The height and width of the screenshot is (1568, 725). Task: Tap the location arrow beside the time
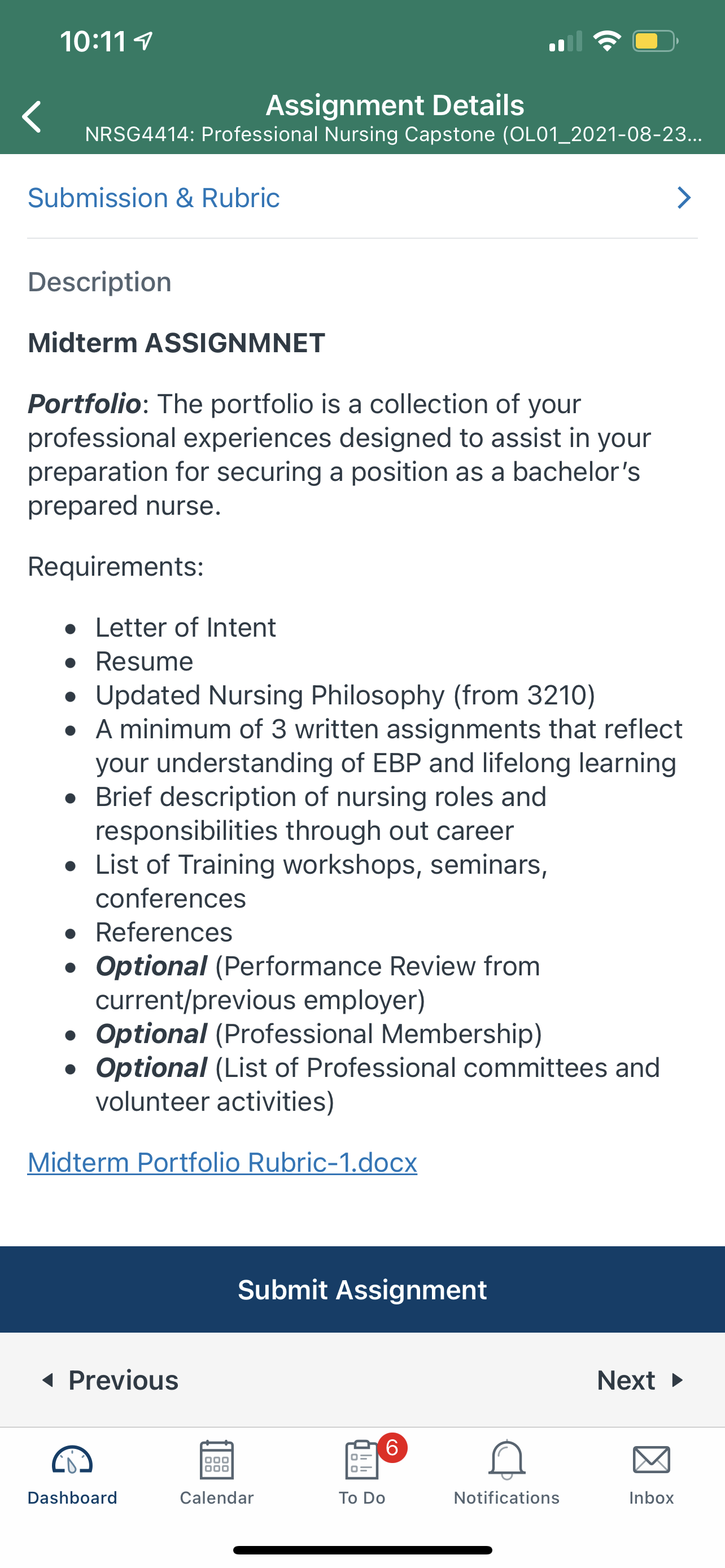click(143, 41)
